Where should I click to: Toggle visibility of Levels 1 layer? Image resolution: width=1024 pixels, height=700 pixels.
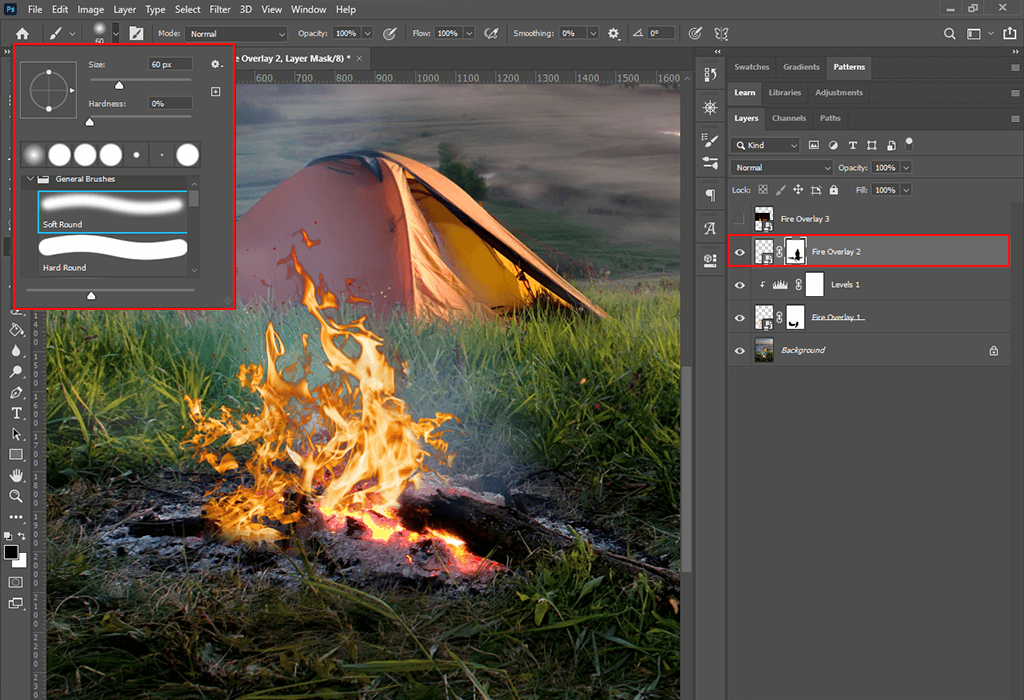740,285
